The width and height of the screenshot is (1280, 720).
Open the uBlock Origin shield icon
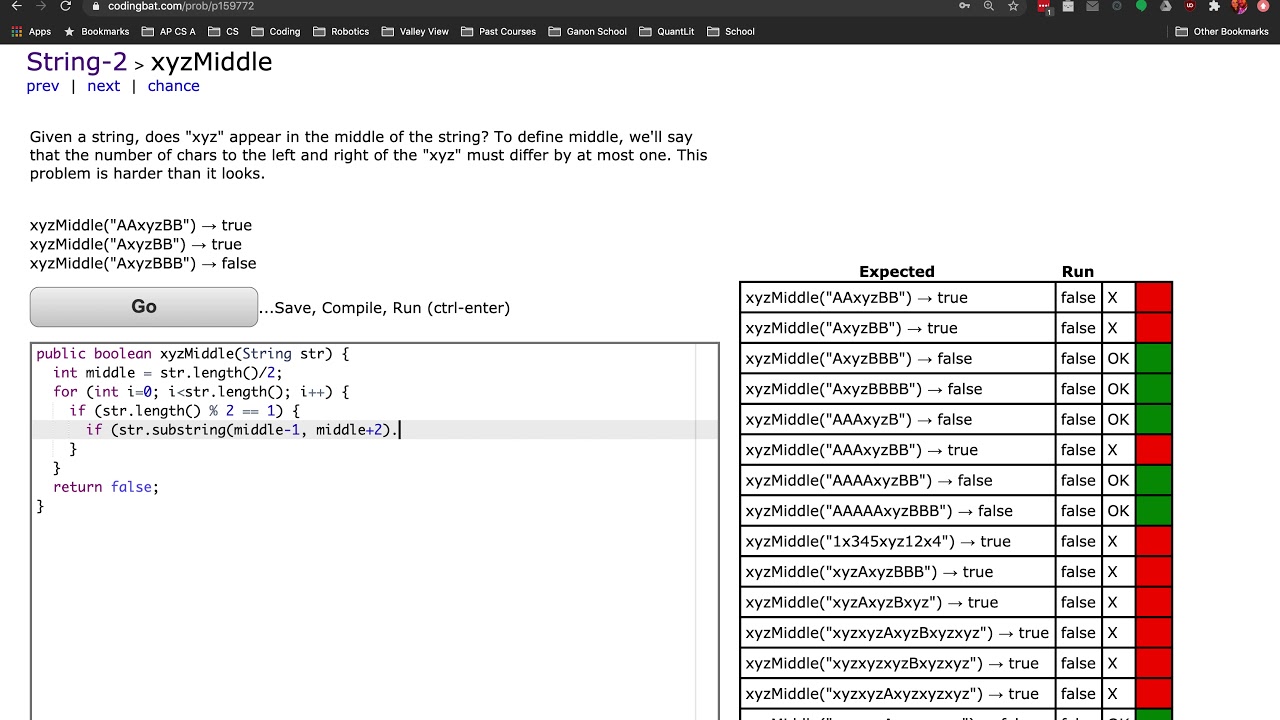pos(1190,6)
